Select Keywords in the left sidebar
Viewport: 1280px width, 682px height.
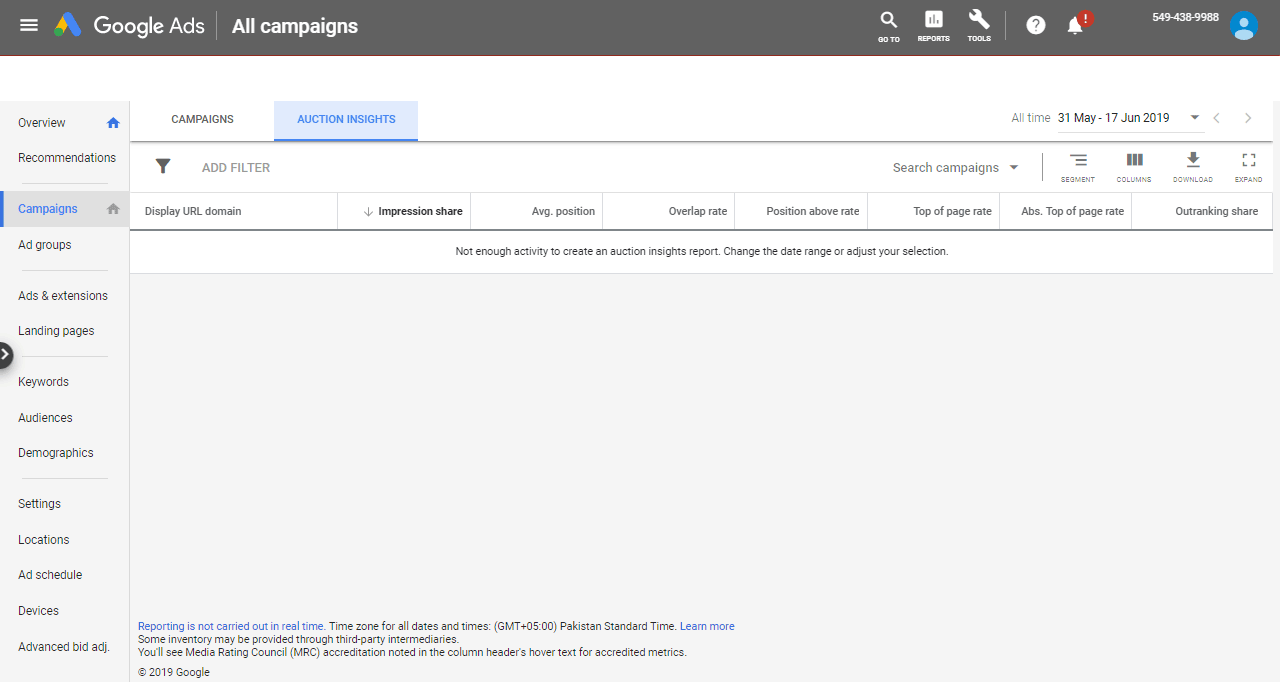[x=43, y=382]
